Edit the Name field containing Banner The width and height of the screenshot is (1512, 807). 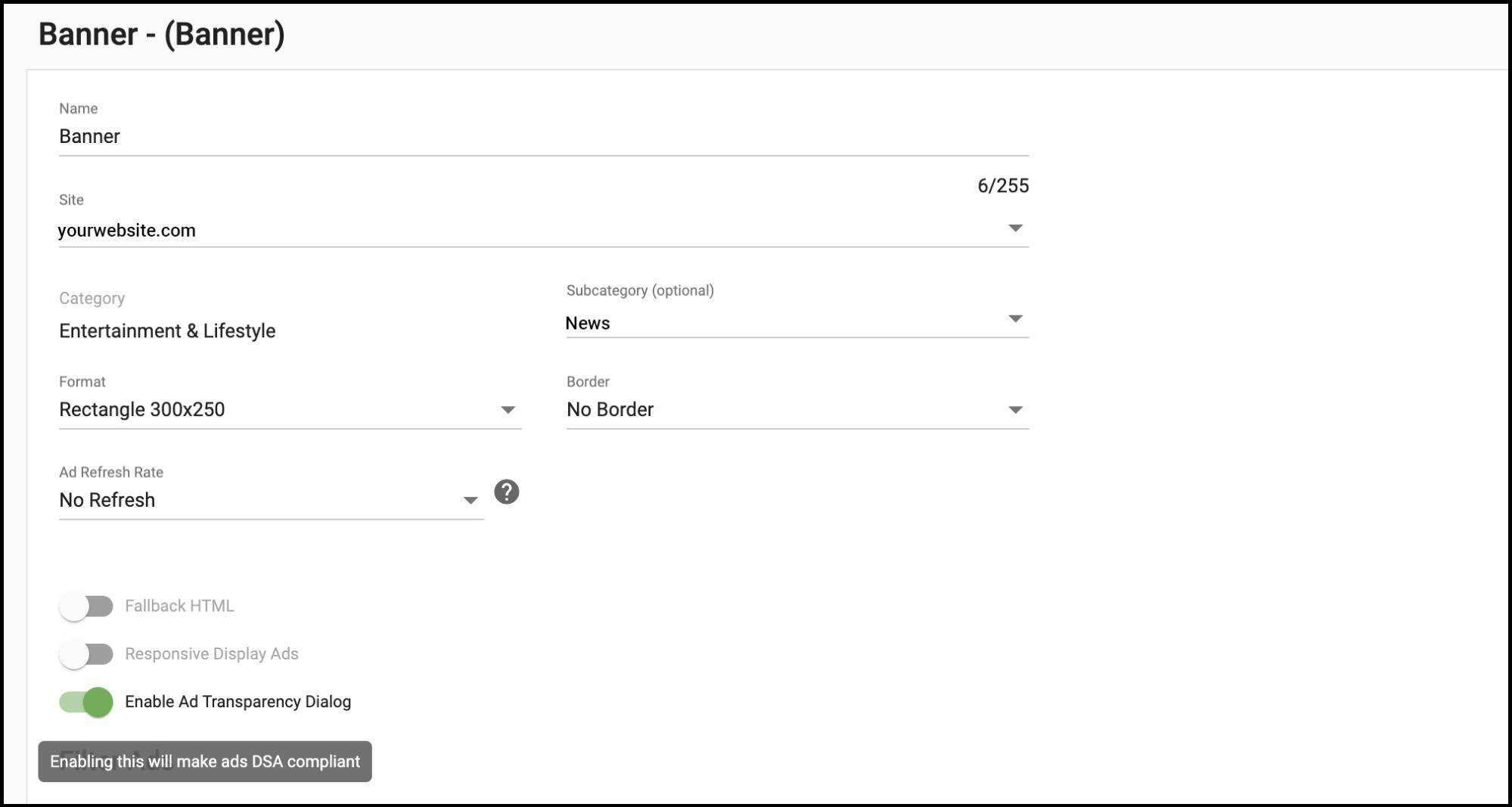point(529,136)
